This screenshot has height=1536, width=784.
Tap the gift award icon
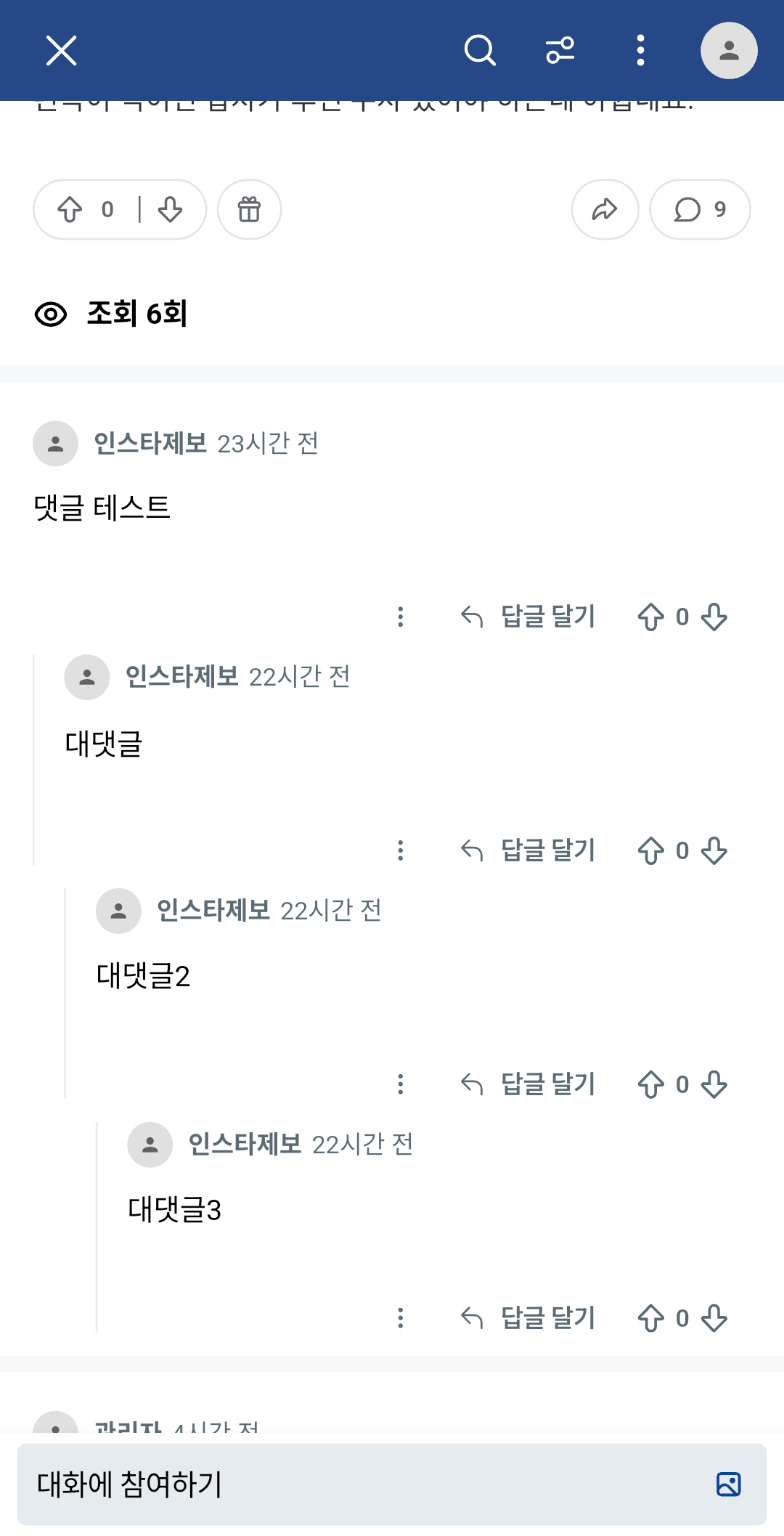point(249,209)
